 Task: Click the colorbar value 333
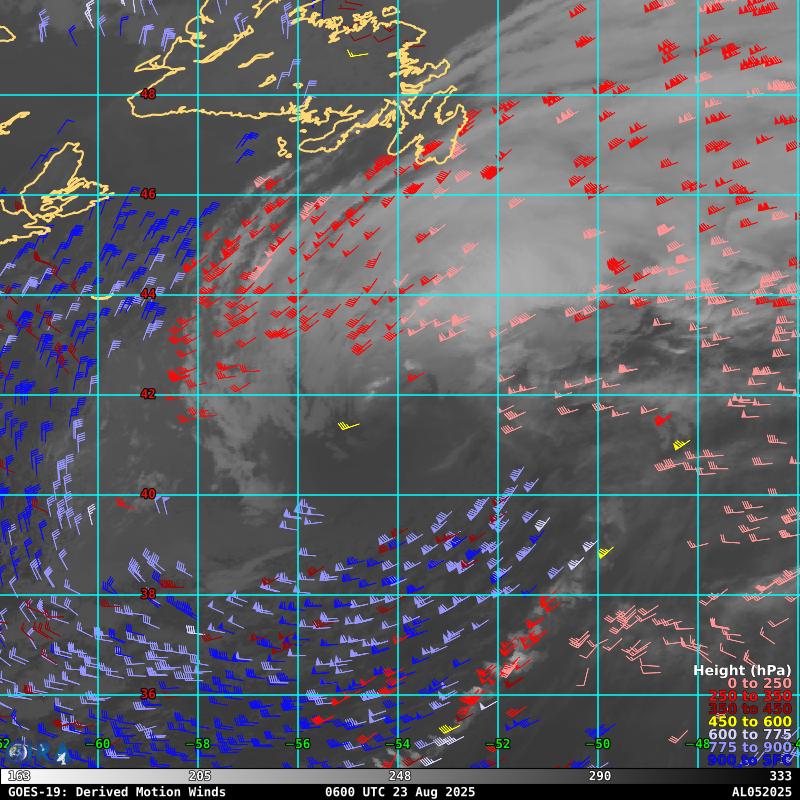781,776
